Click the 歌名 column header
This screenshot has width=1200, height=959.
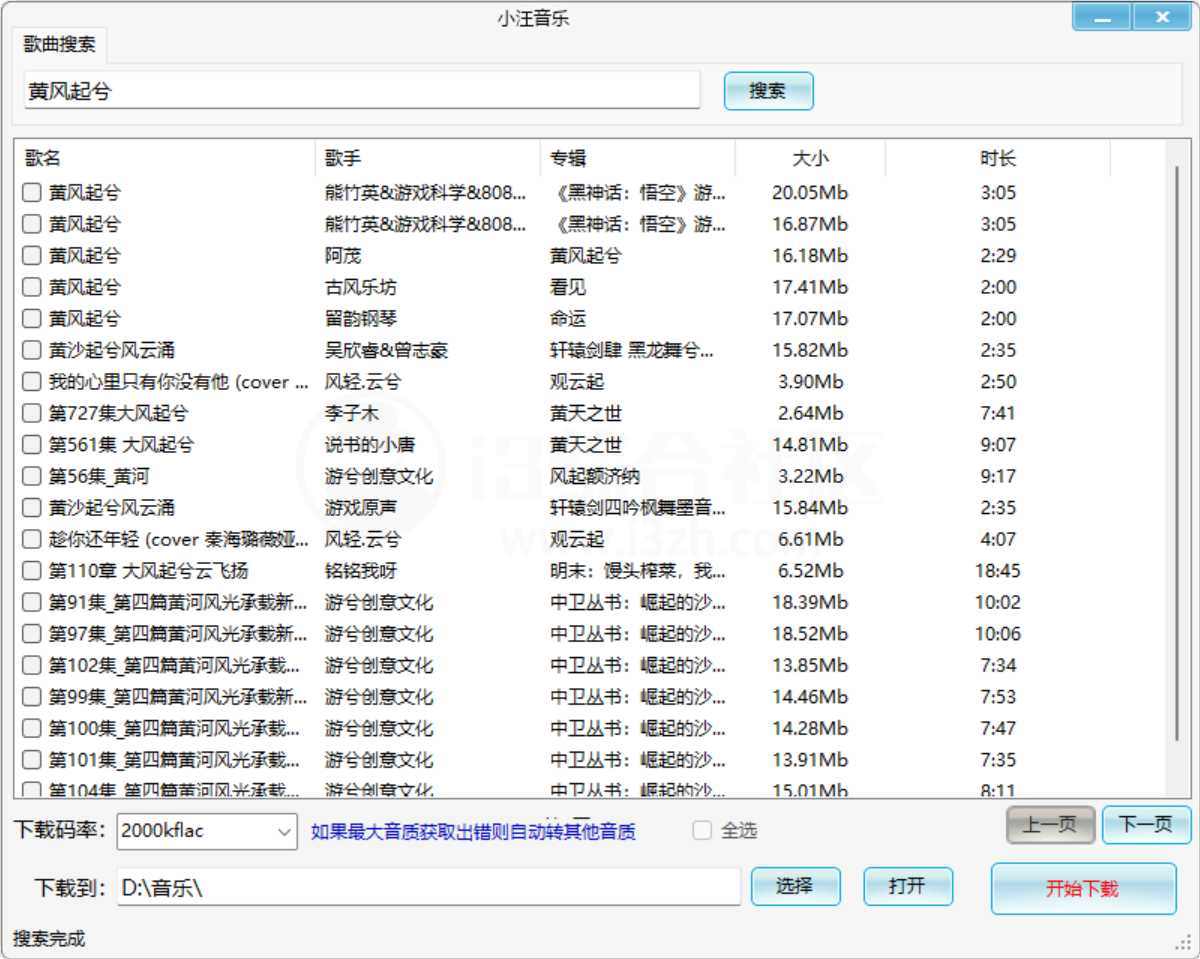[165, 158]
